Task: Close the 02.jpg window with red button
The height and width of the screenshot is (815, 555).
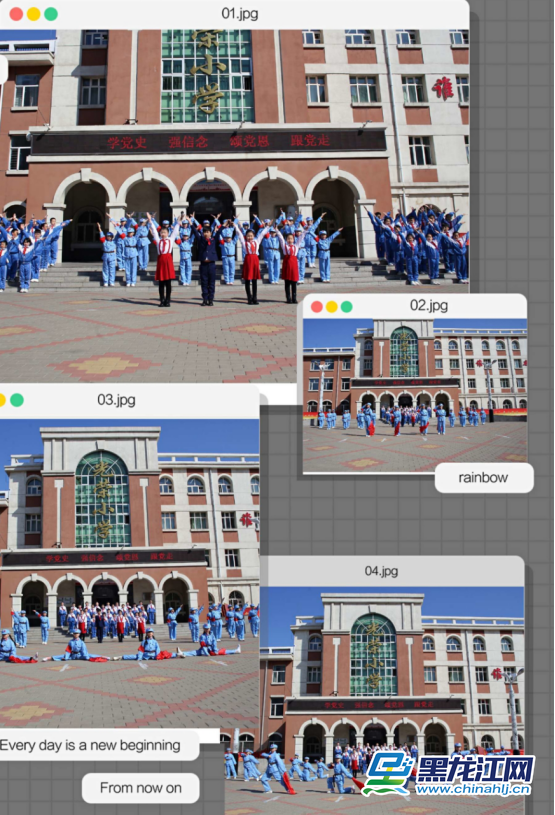Action: (317, 307)
